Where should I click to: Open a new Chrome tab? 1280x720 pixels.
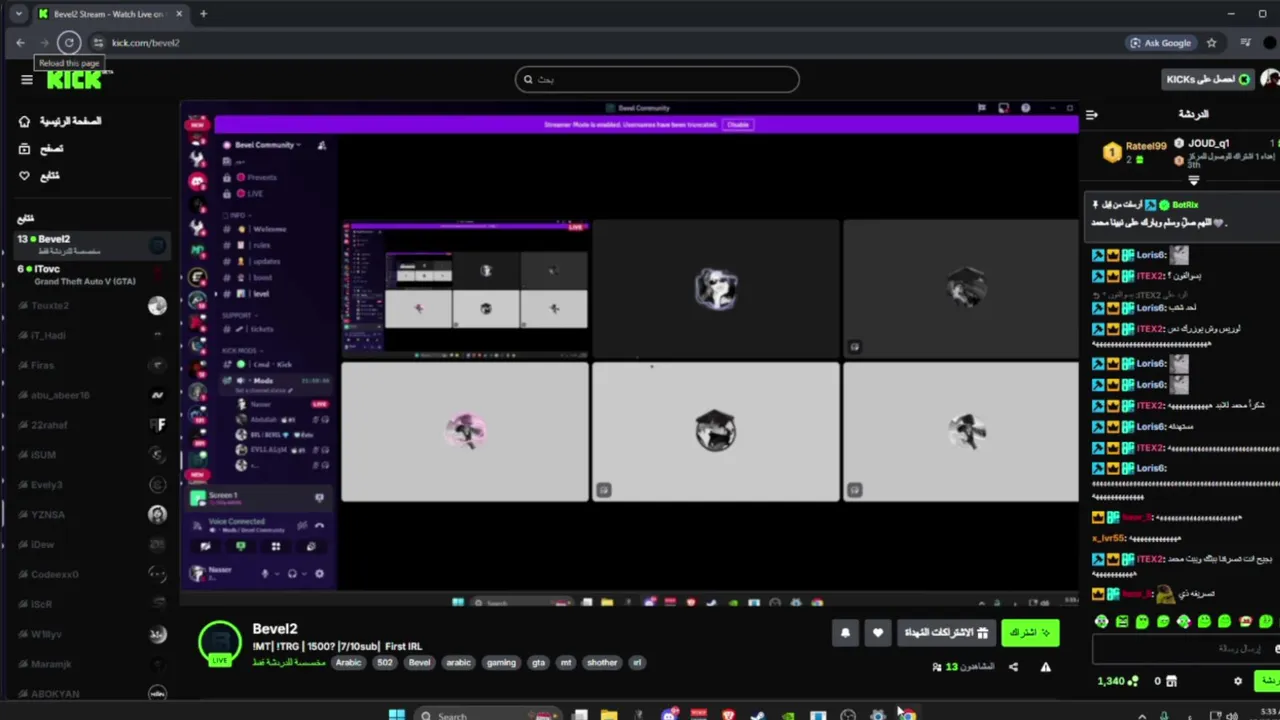tap(203, 14)
